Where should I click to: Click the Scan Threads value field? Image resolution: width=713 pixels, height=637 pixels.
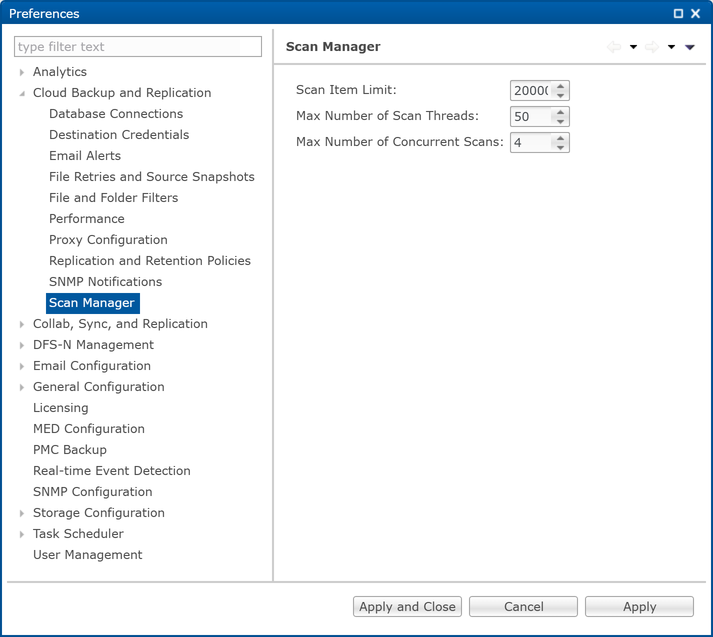click(x=531, y=116)
